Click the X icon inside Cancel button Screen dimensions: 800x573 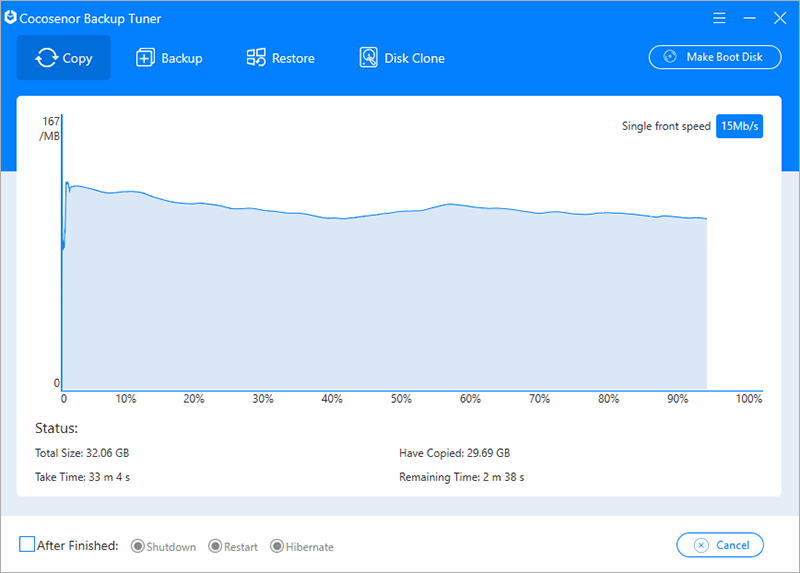(x=701, y=545)
